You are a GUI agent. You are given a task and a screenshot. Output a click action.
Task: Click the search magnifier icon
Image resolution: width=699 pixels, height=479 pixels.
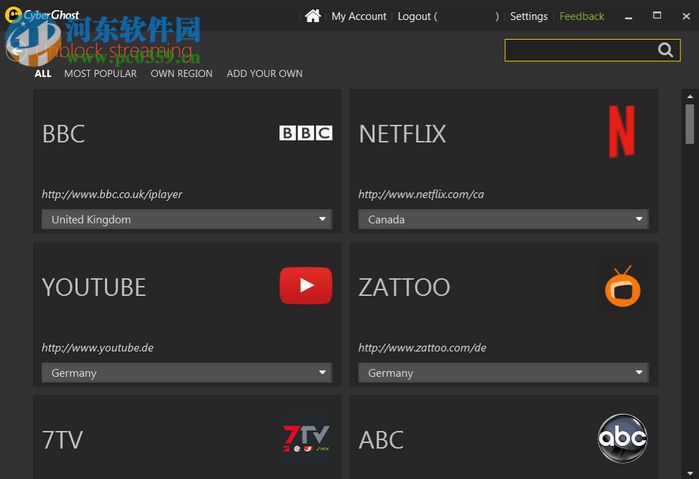coord(665,50)
